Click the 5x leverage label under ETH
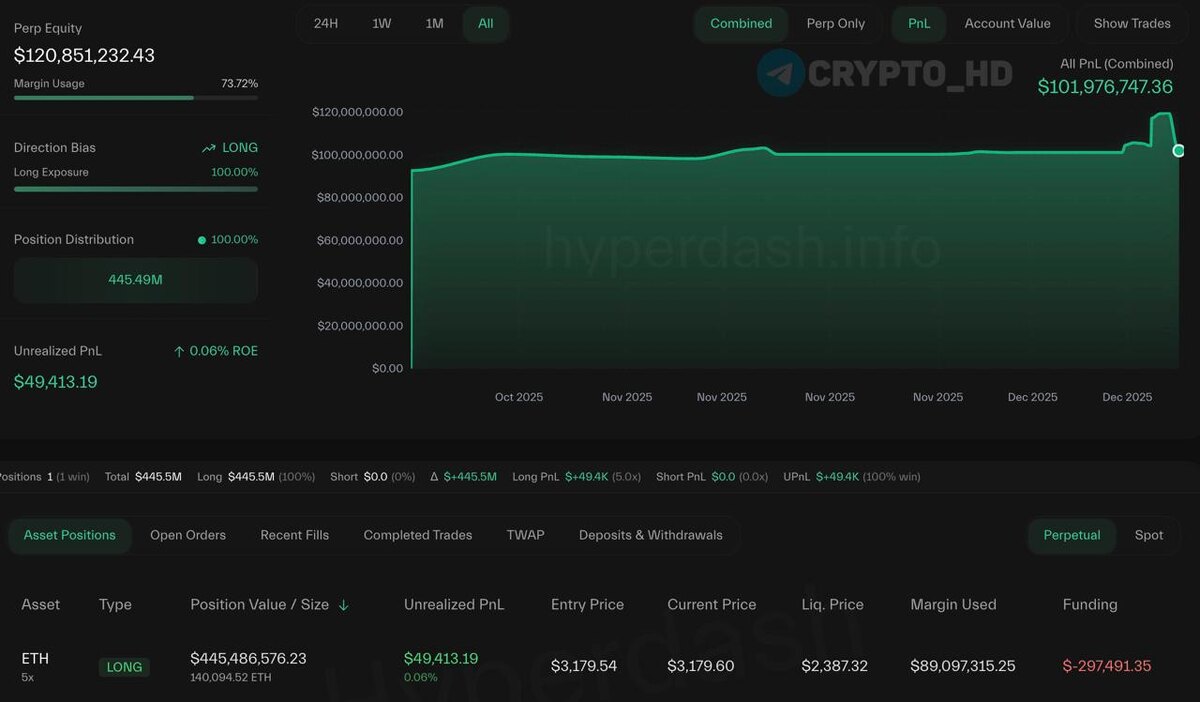This screenshot has height=702, width=1200. [28, 677]
